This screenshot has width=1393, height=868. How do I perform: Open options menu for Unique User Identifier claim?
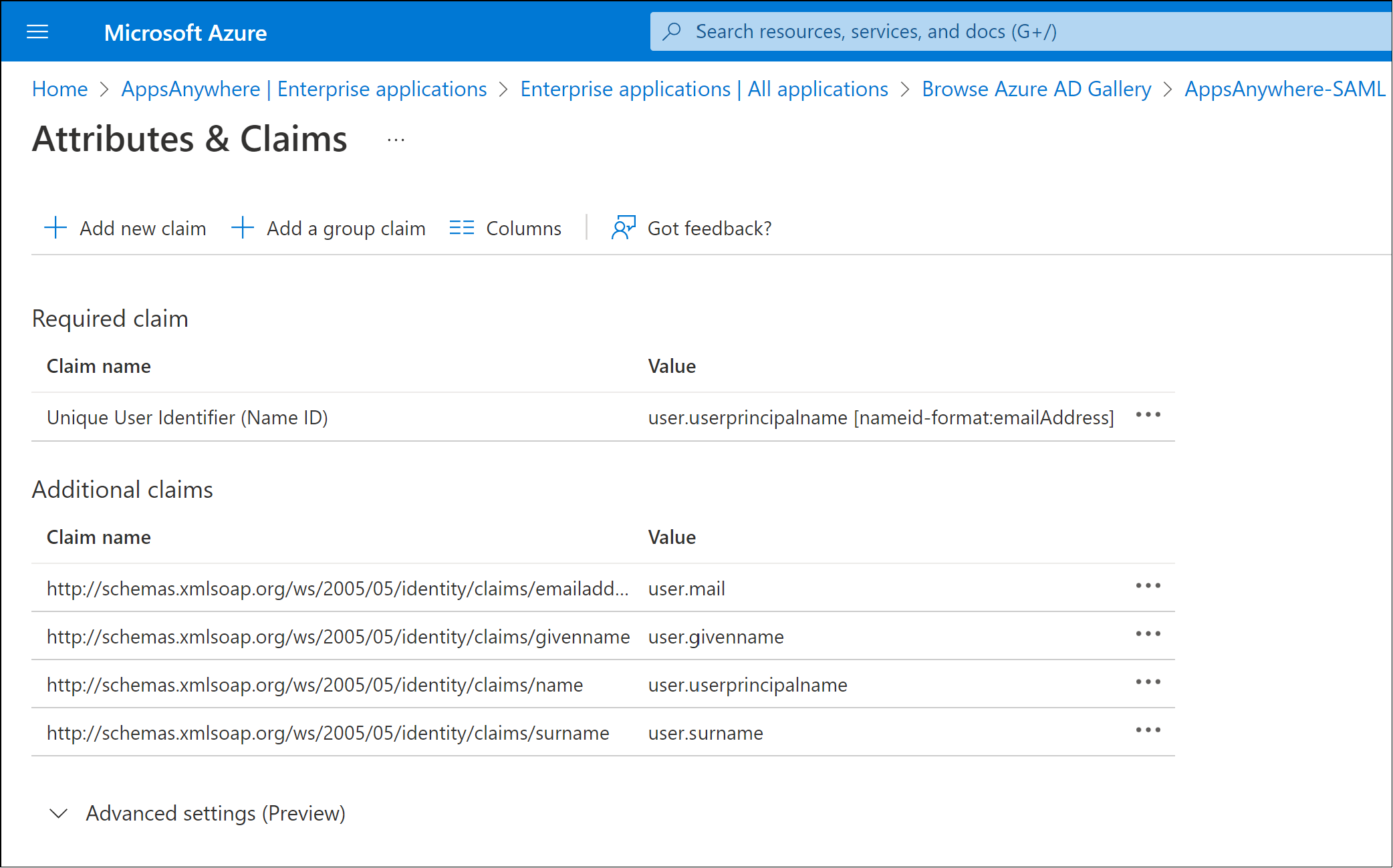click(1148, 416)
